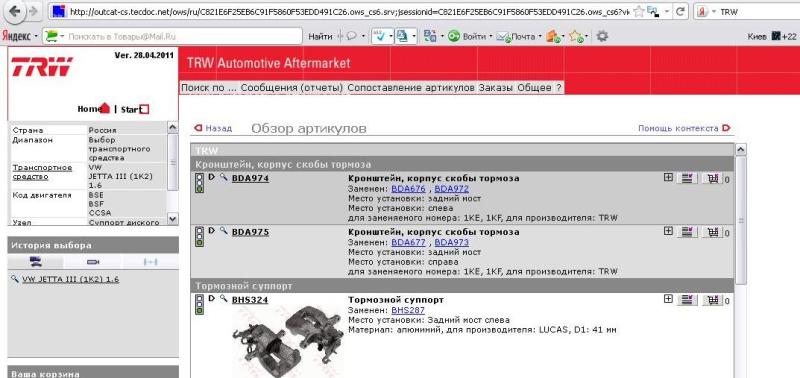
Task: Bookmark the page with the star icon
Action: [638, 11]
